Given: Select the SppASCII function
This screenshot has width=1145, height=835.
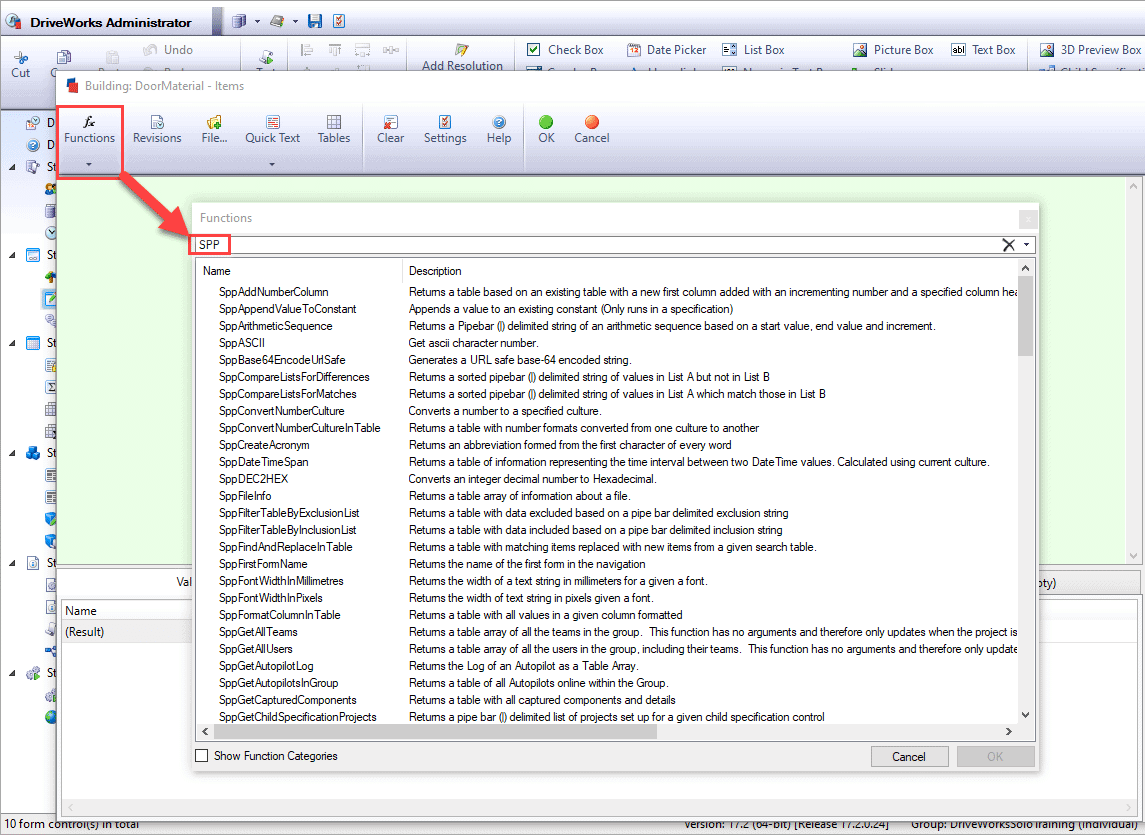Looking at the screenshot, I should (x=242, y=343).
